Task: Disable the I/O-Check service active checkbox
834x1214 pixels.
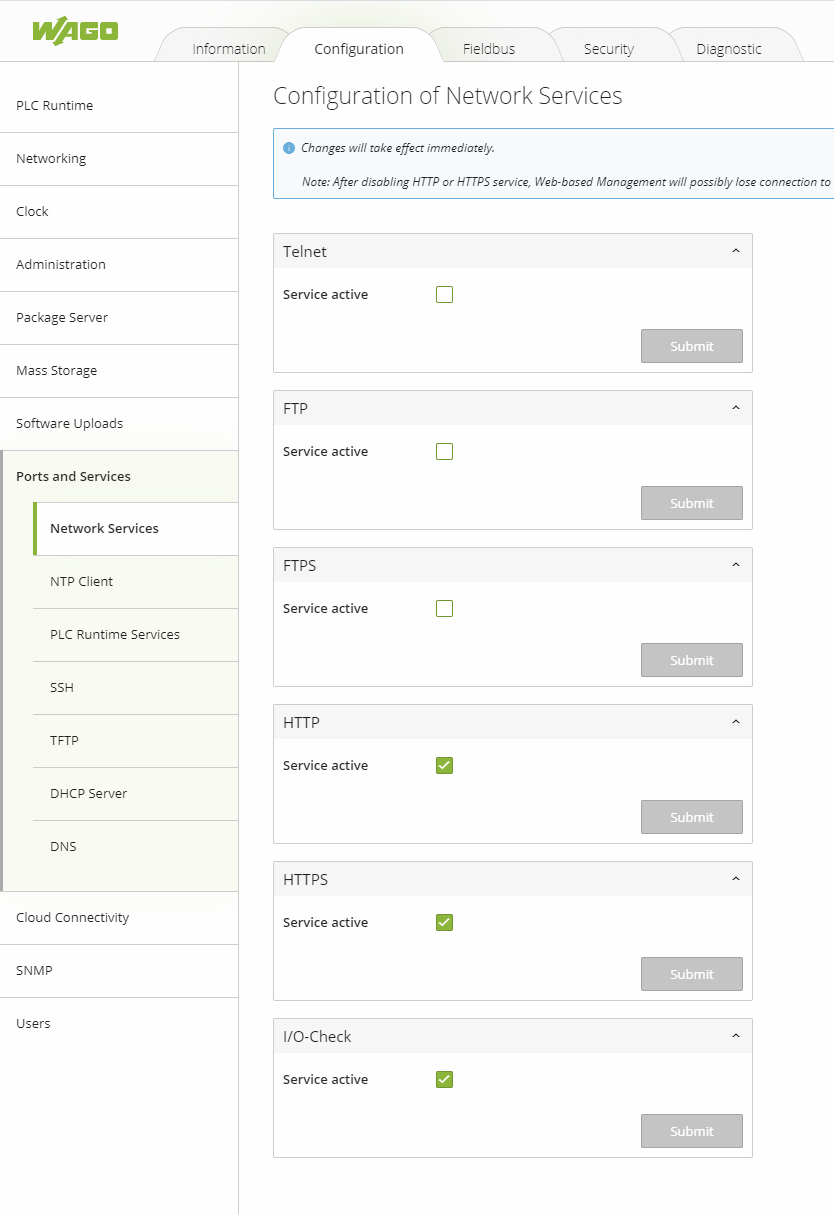Action: coord(445,1080)
